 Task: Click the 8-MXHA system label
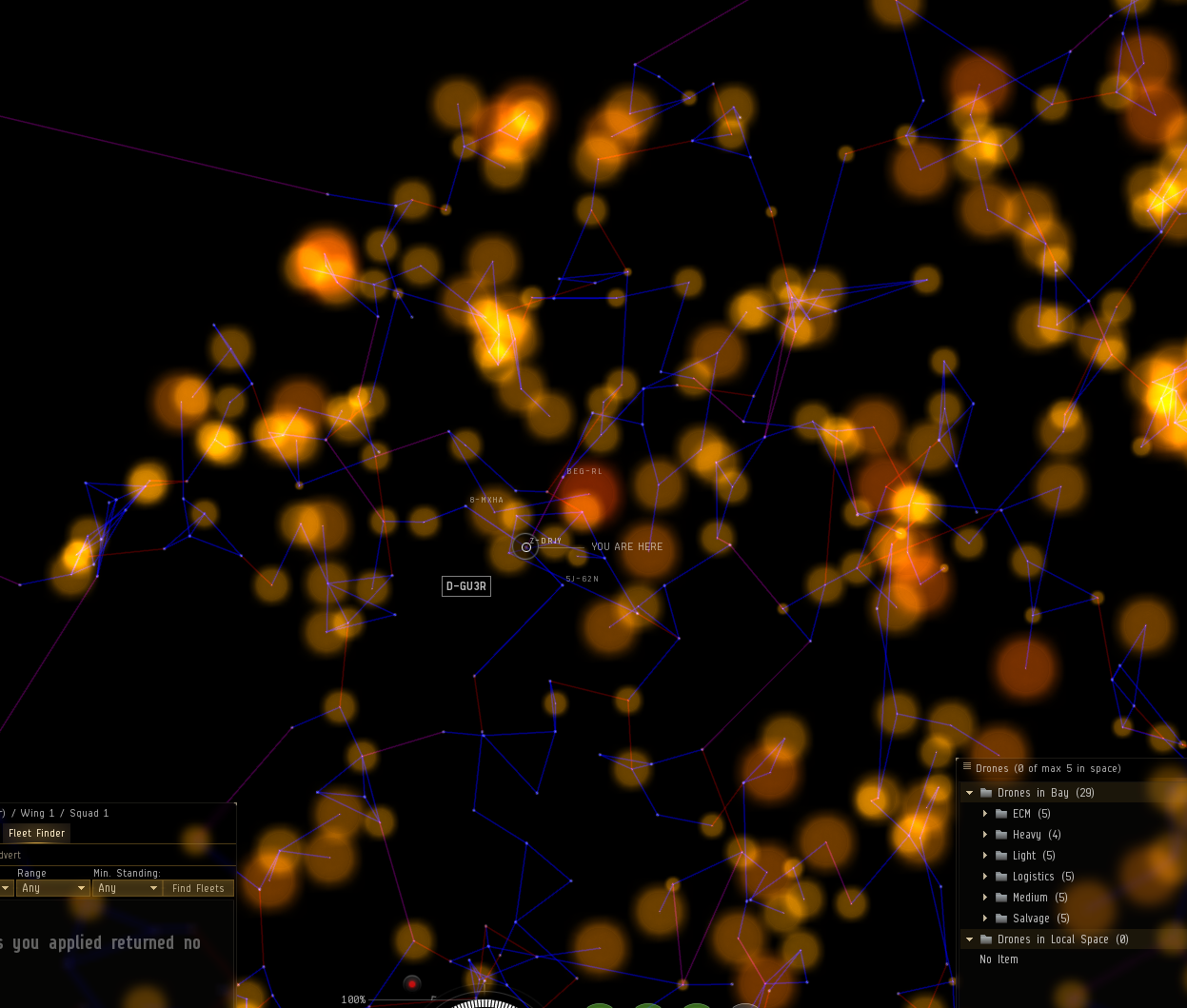click(x=486, y=500)
